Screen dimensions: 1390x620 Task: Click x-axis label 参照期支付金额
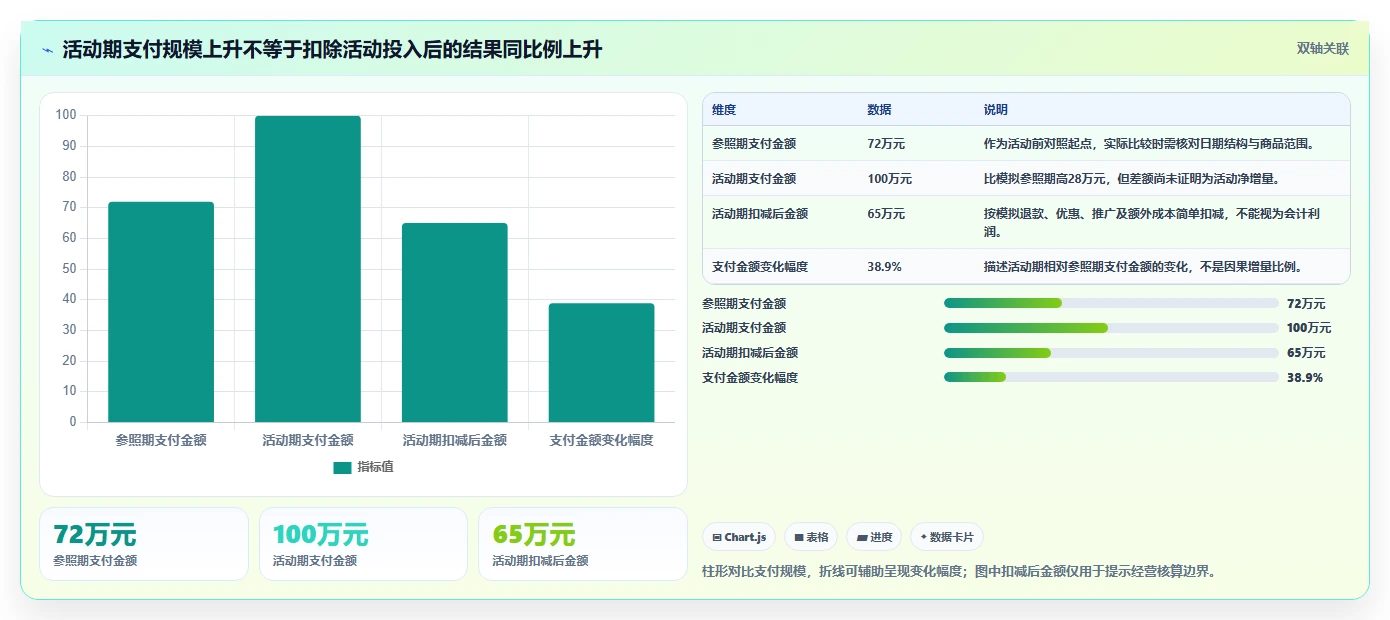[161, 440]
